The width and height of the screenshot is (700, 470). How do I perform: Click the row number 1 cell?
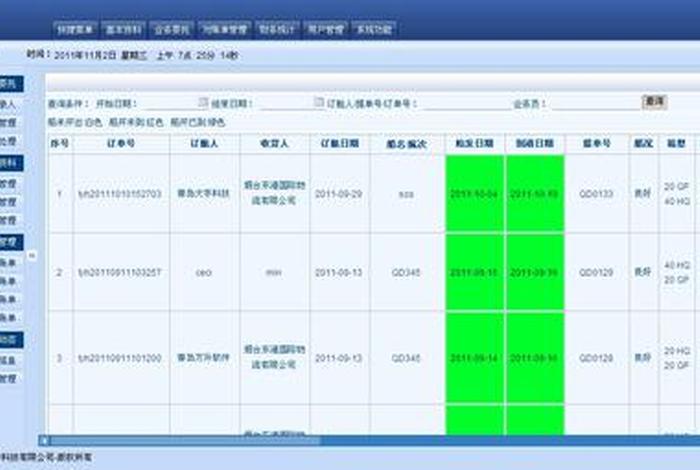(x=59, y=194)
